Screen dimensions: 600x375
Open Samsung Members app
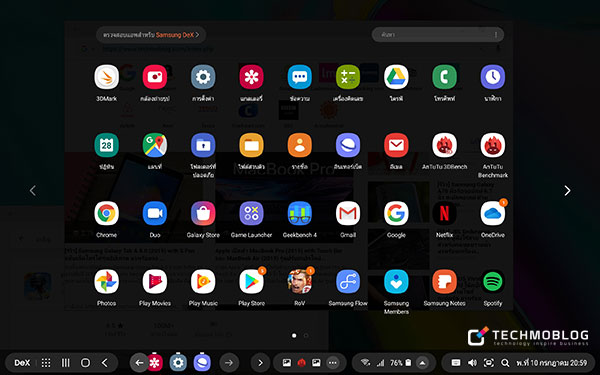(396, 281)
